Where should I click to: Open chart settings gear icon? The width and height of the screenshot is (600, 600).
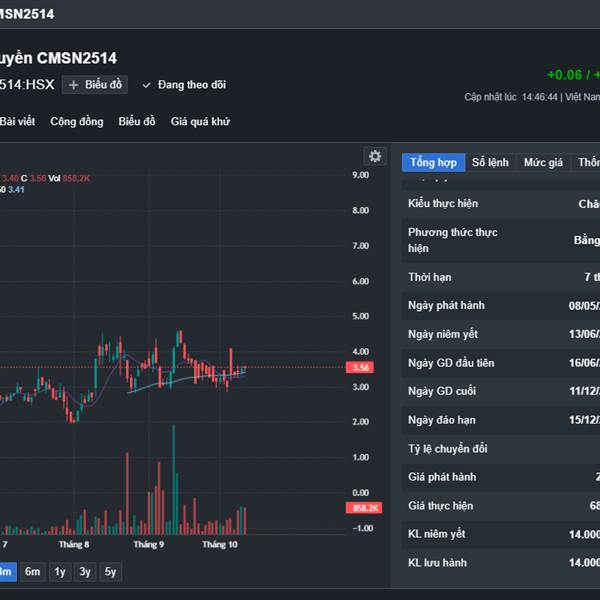pyautogui.click(x=375, y=156)
